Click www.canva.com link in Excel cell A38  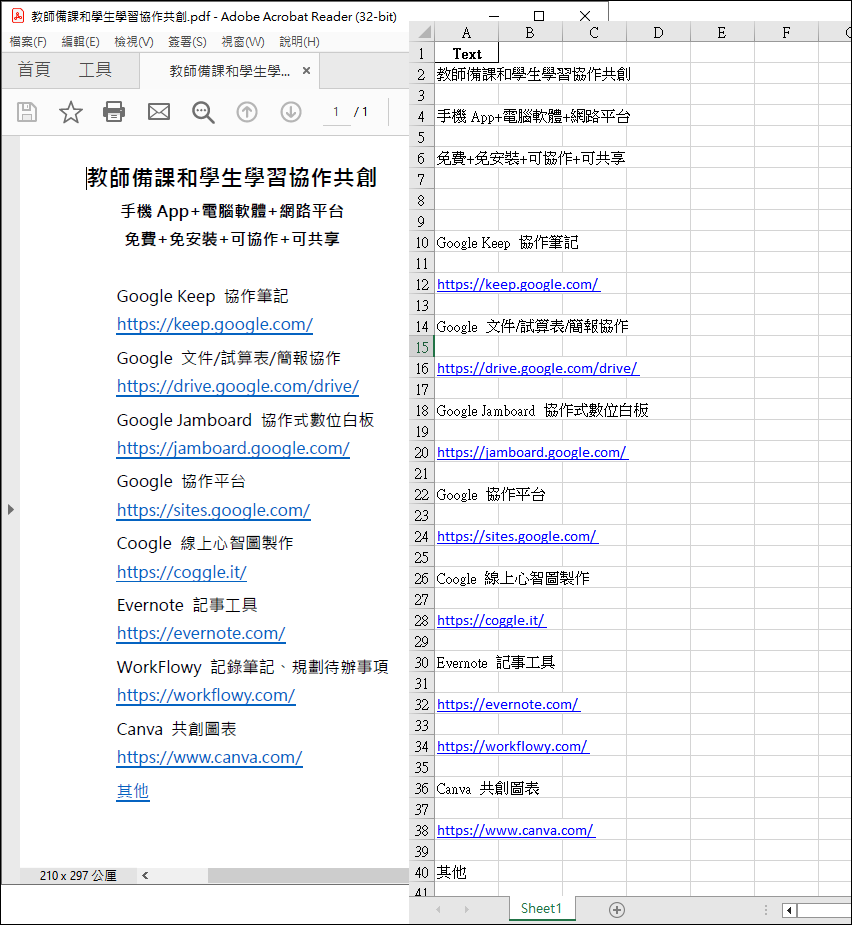tap(516, 830)
